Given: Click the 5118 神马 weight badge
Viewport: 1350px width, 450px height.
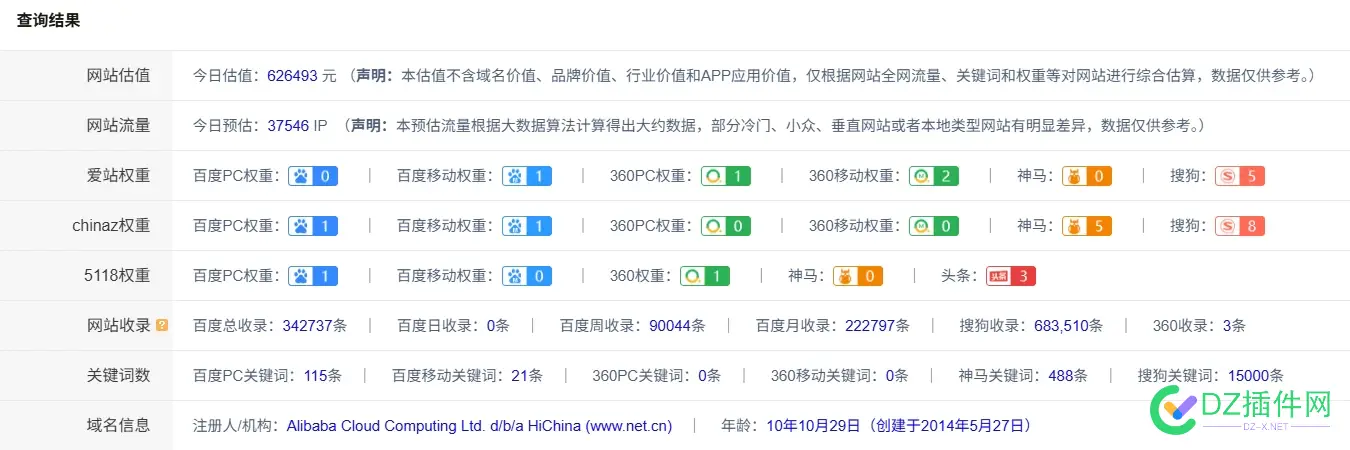Looking at the screenshot, I should [x=858, y=276].
